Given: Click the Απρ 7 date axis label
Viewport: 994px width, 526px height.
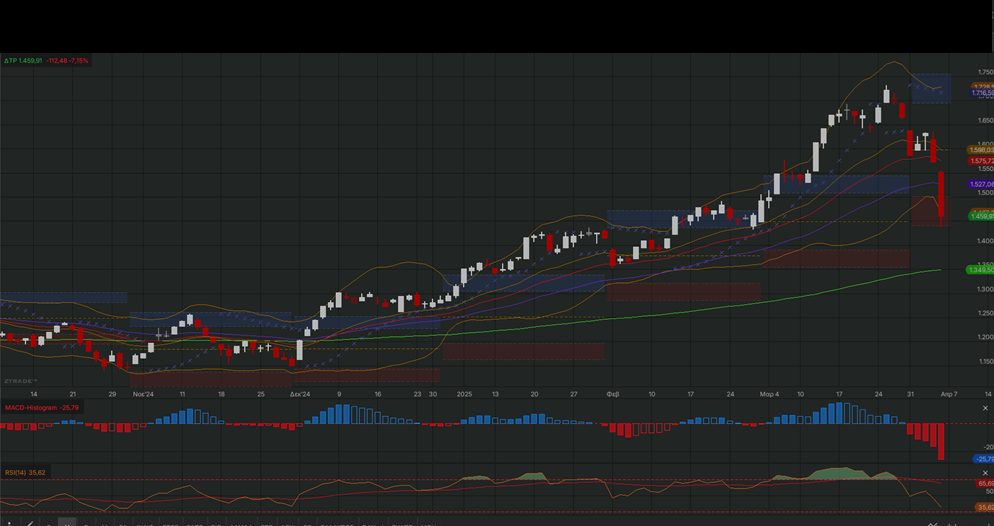Looking at the screenshot, I should coord(949,394).
